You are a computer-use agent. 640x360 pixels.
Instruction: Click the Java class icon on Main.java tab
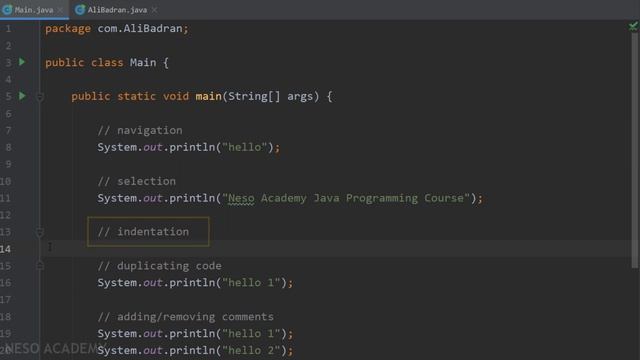coord(7,10)
